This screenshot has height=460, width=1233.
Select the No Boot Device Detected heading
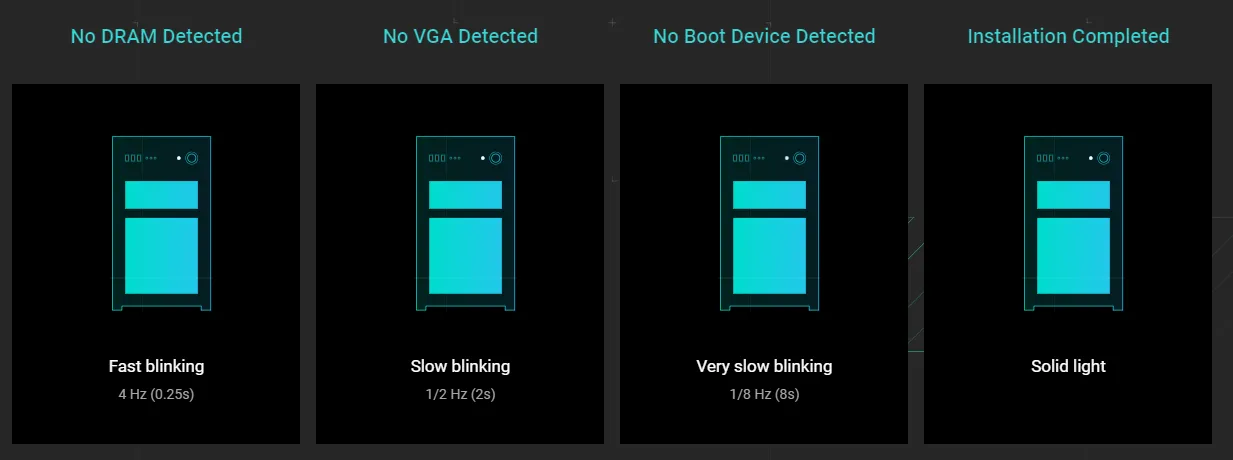coord(764,36)
